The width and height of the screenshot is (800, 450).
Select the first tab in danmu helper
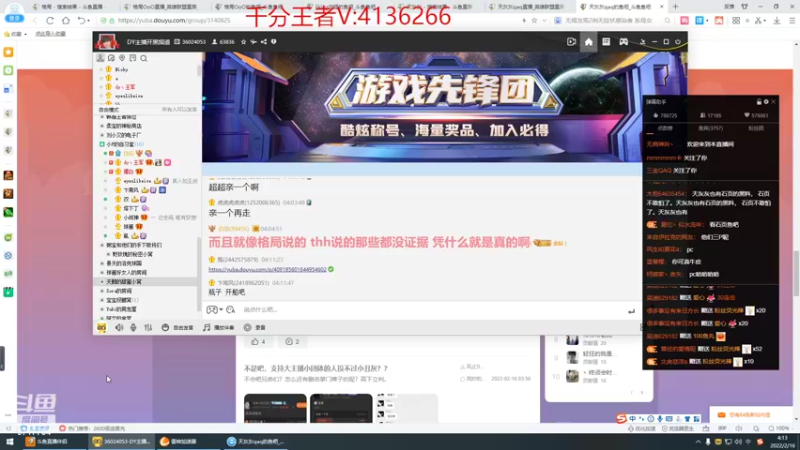pyautogui.click(x=665, y=129)
